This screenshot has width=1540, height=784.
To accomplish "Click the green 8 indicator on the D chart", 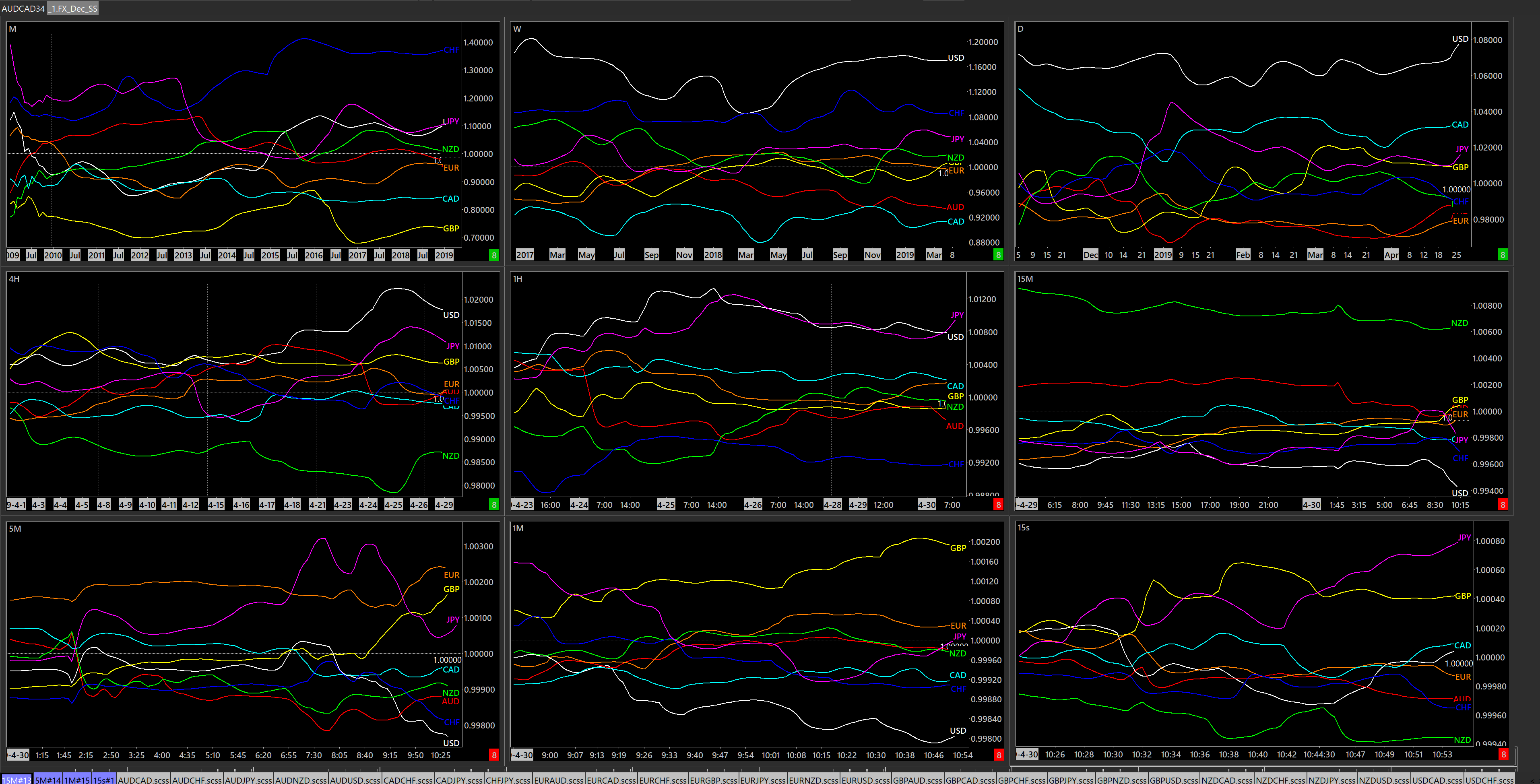I will [x=1502, y=255].
